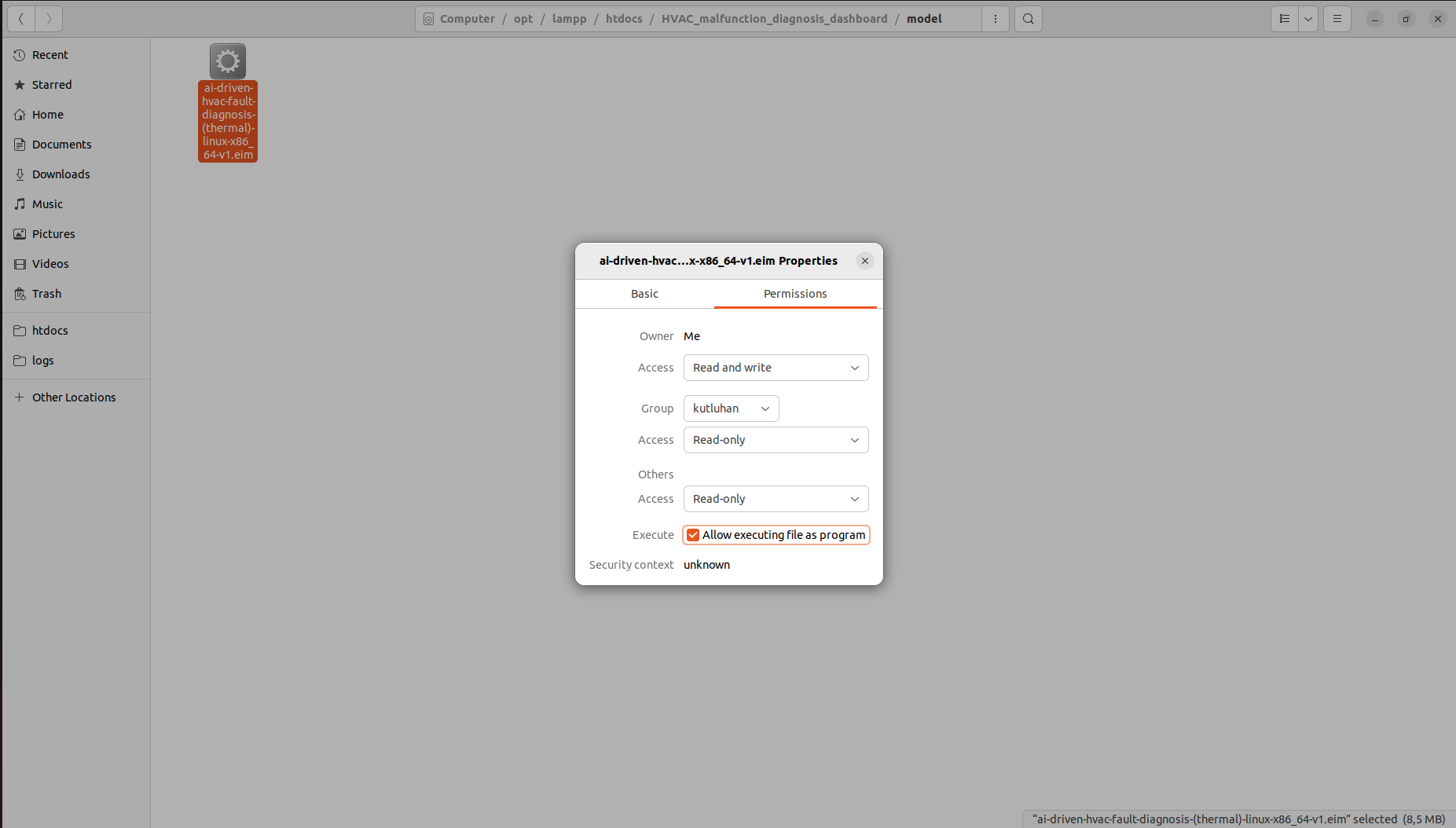Go to htdocs in the path bar
Screen dimensions: 1456x828
pos(624,19)
